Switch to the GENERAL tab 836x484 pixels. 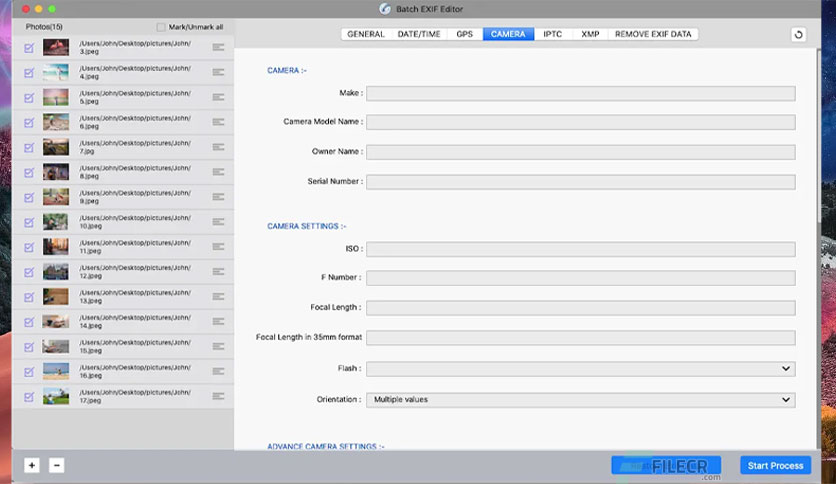[366, 34]
